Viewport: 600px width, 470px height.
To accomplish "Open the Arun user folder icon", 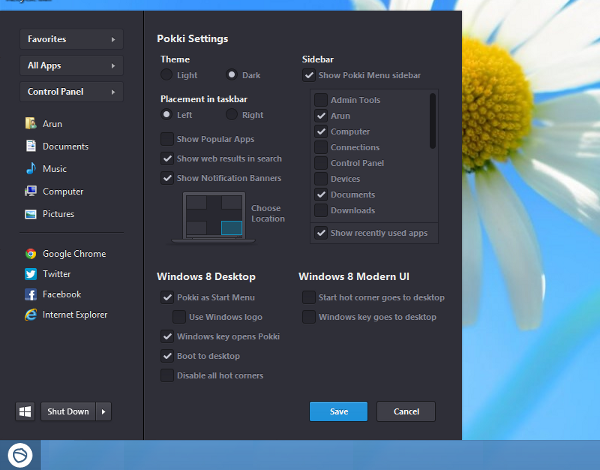I will [x=31, y=124].
